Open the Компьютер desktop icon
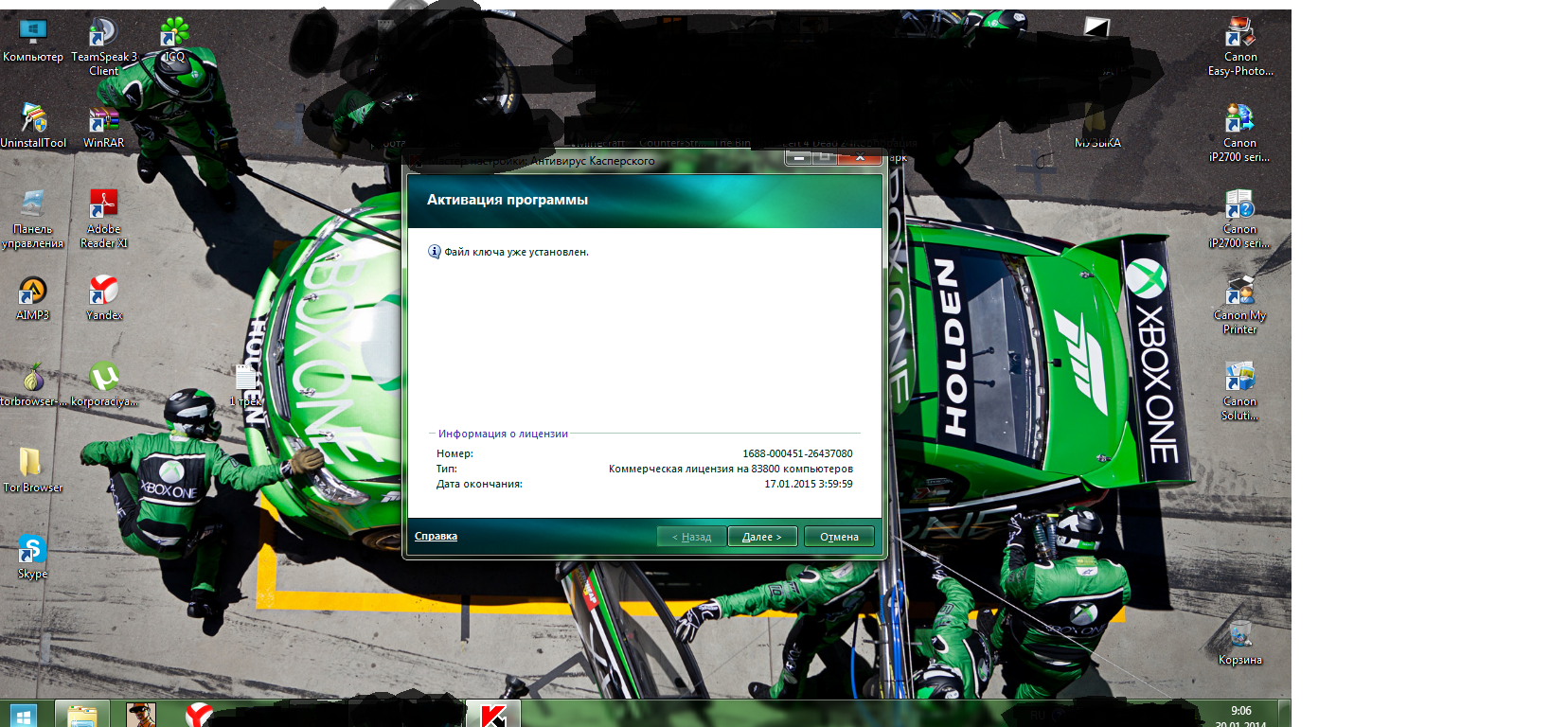1568x727 pixels. coord(33,42)
